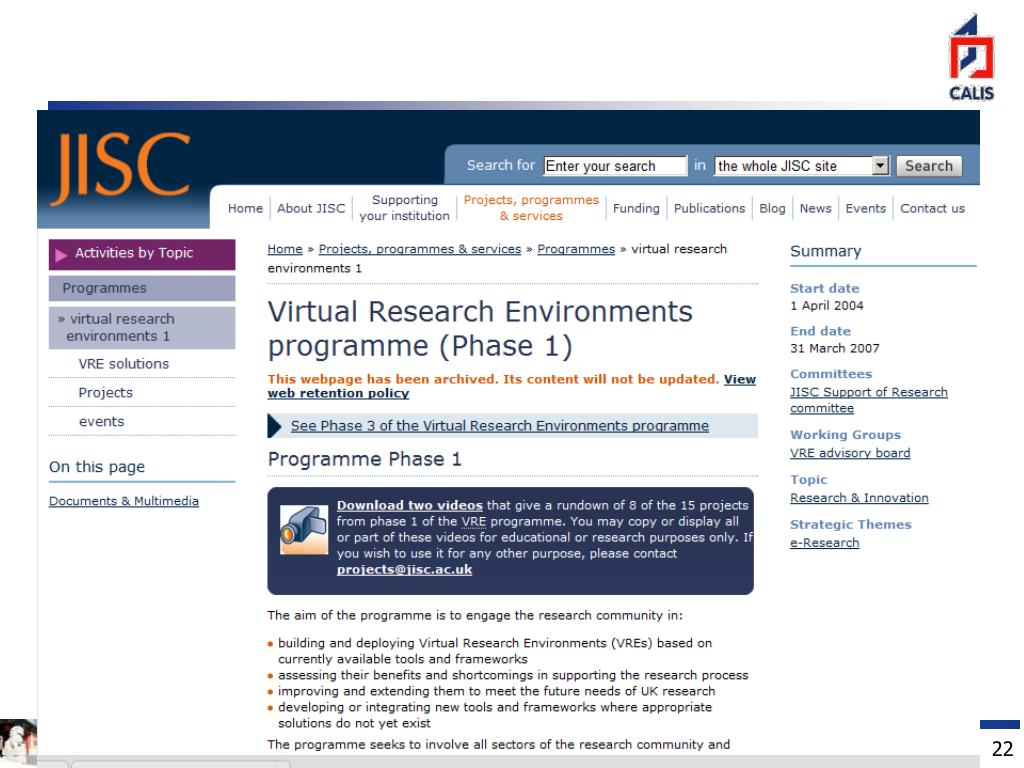Click the Activities by Topic arrow icon

pyautogui.click(x=61, y=255)
